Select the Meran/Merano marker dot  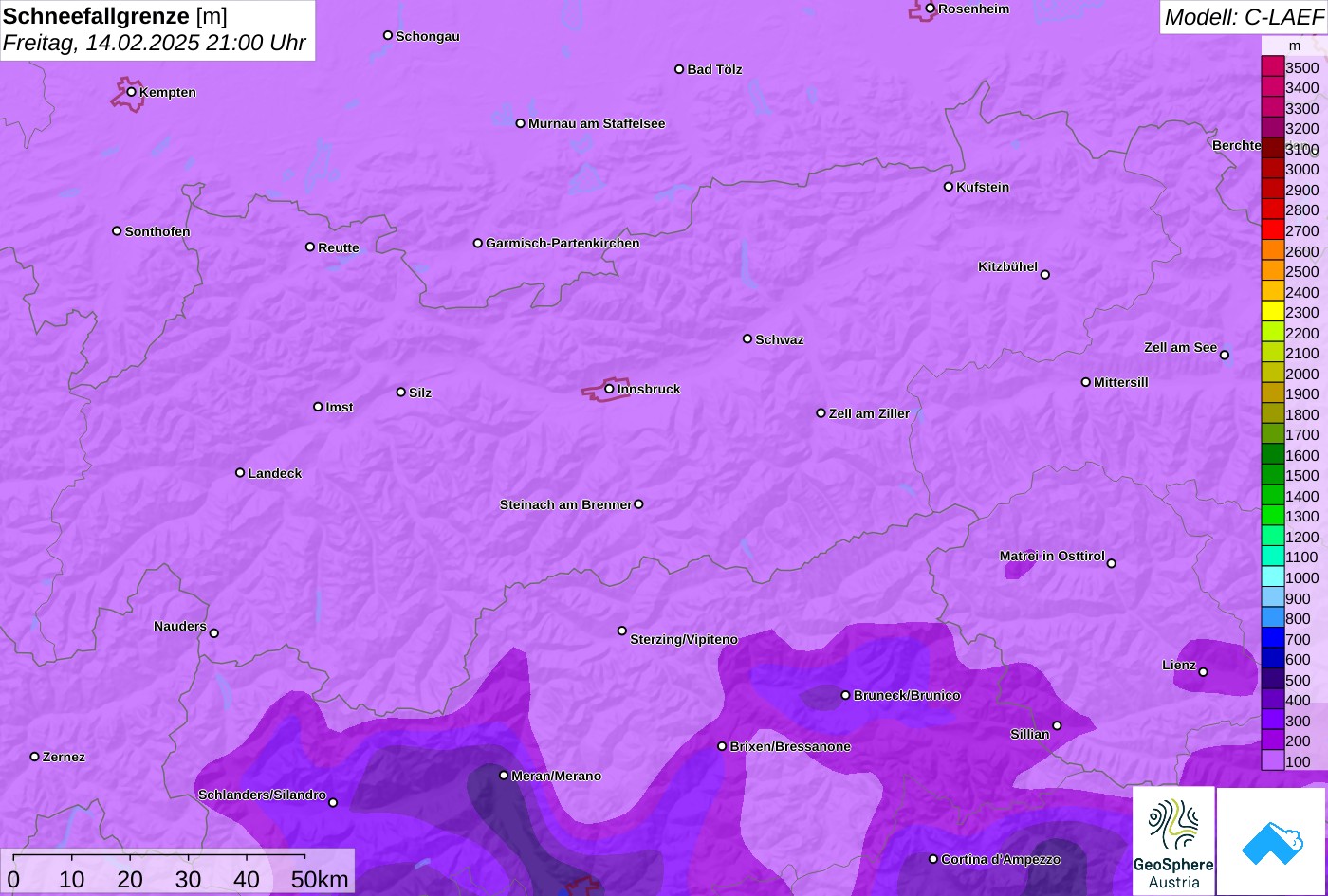pyautogui.click(x=503, y=775)
